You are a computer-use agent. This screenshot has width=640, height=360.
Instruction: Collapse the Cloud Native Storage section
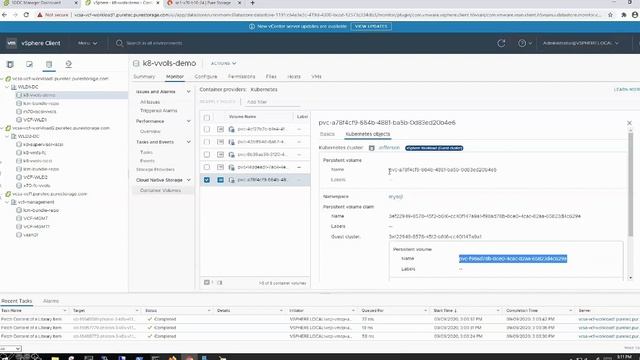click(189, 180)
